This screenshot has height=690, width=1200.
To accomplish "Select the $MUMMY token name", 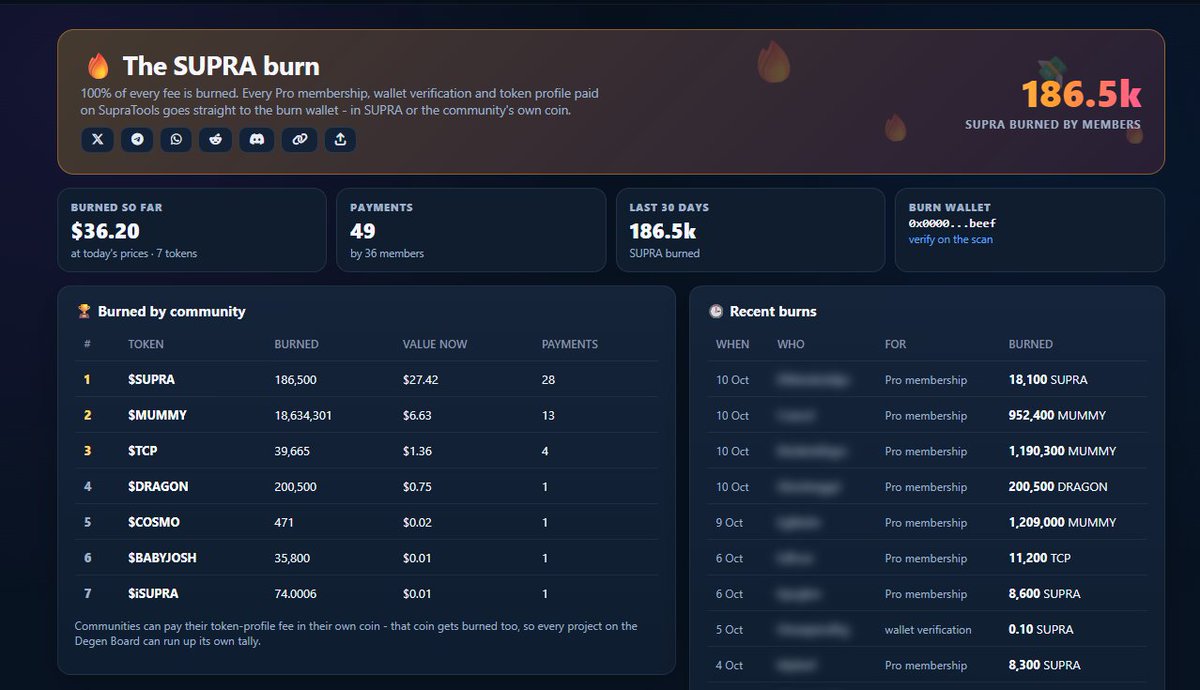I will [158, 415].
